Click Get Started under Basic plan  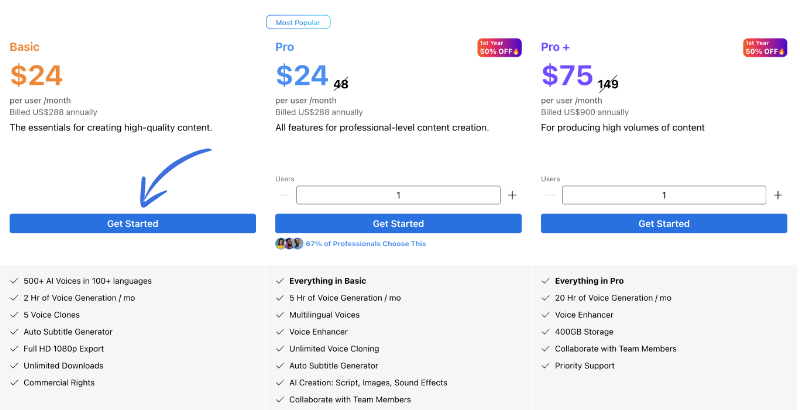click(x=132, y=223)
